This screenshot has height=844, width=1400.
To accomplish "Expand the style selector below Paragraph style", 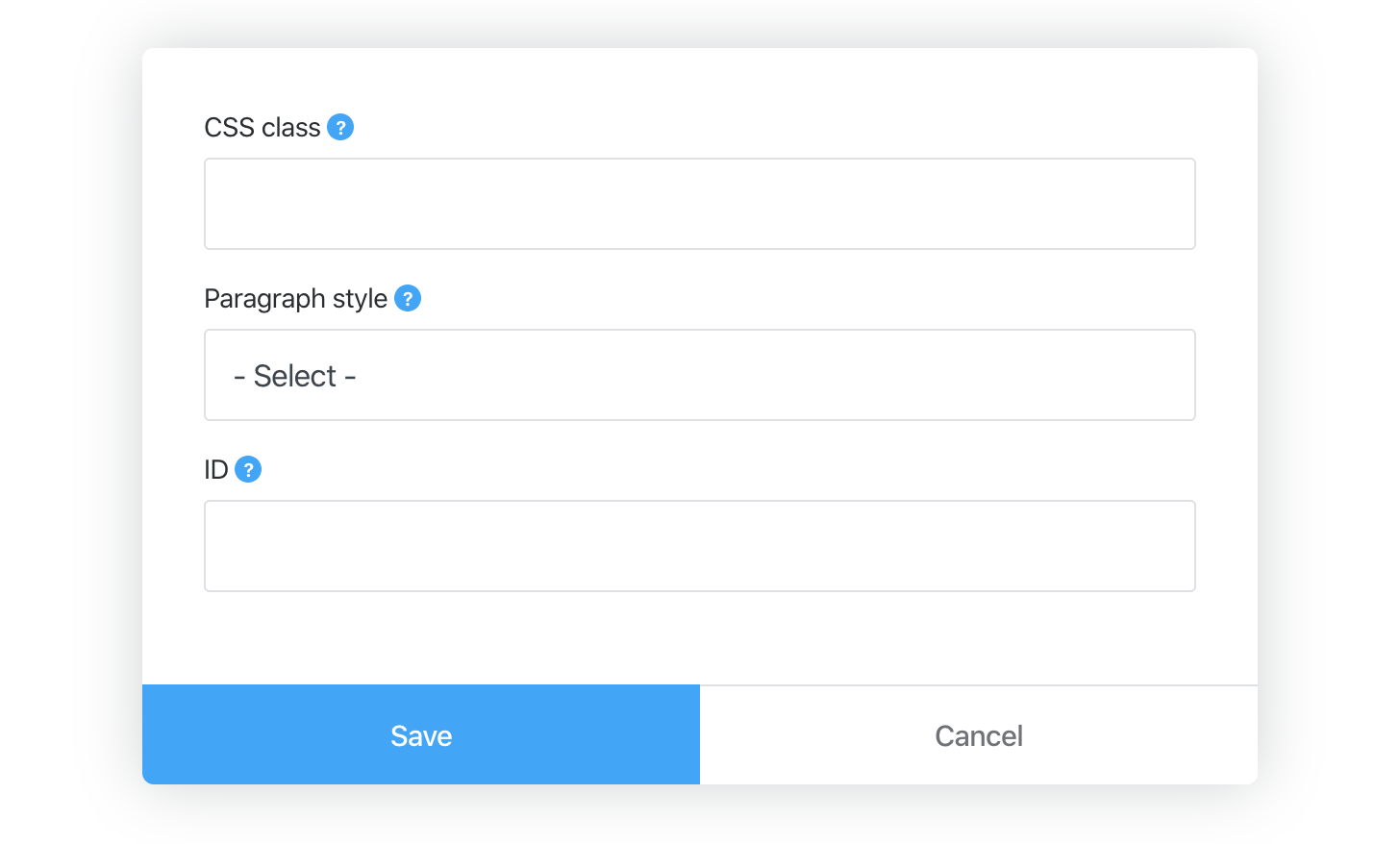I will tap(700, 375).
